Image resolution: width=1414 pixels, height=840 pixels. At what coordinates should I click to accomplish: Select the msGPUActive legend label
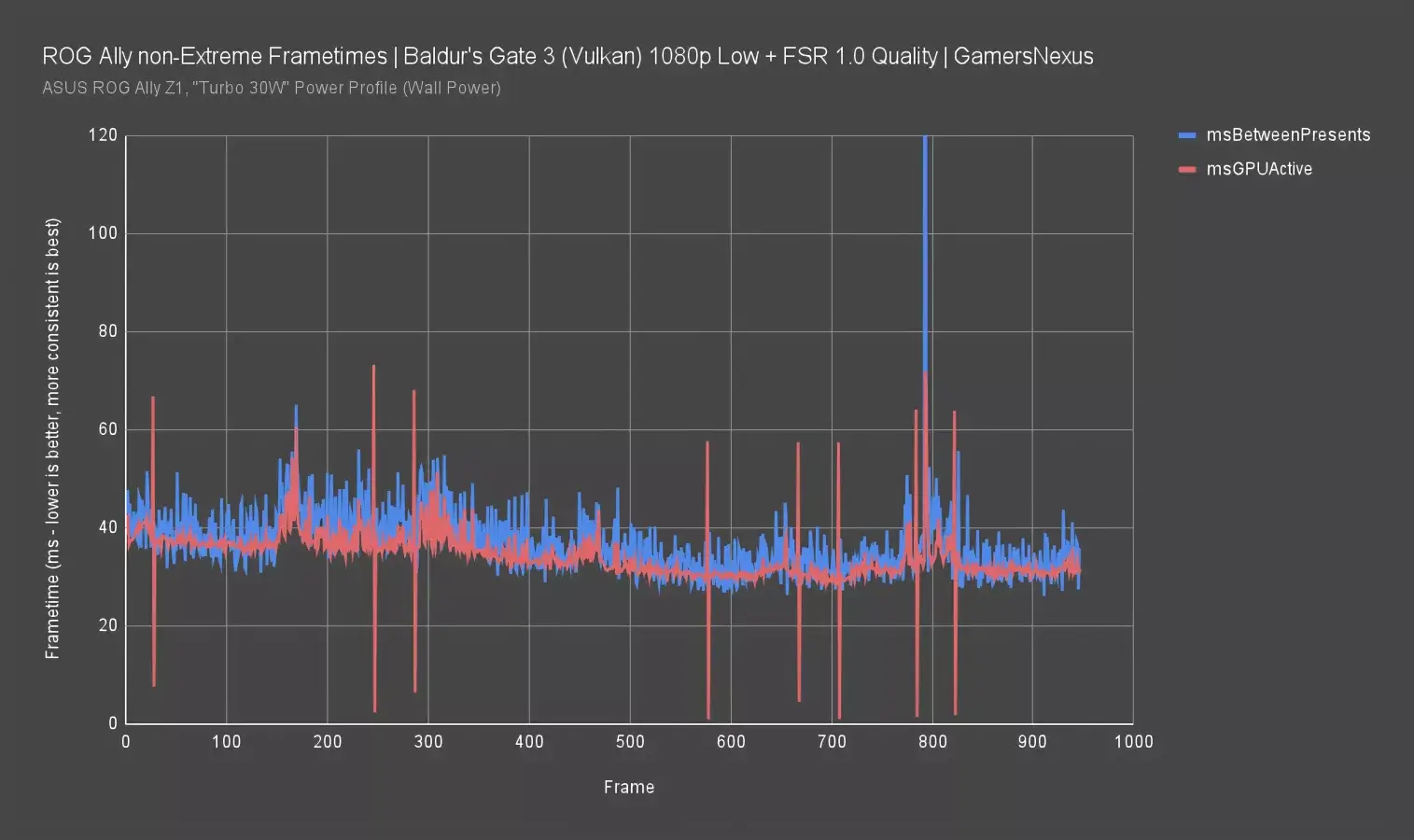point(1259,169)
